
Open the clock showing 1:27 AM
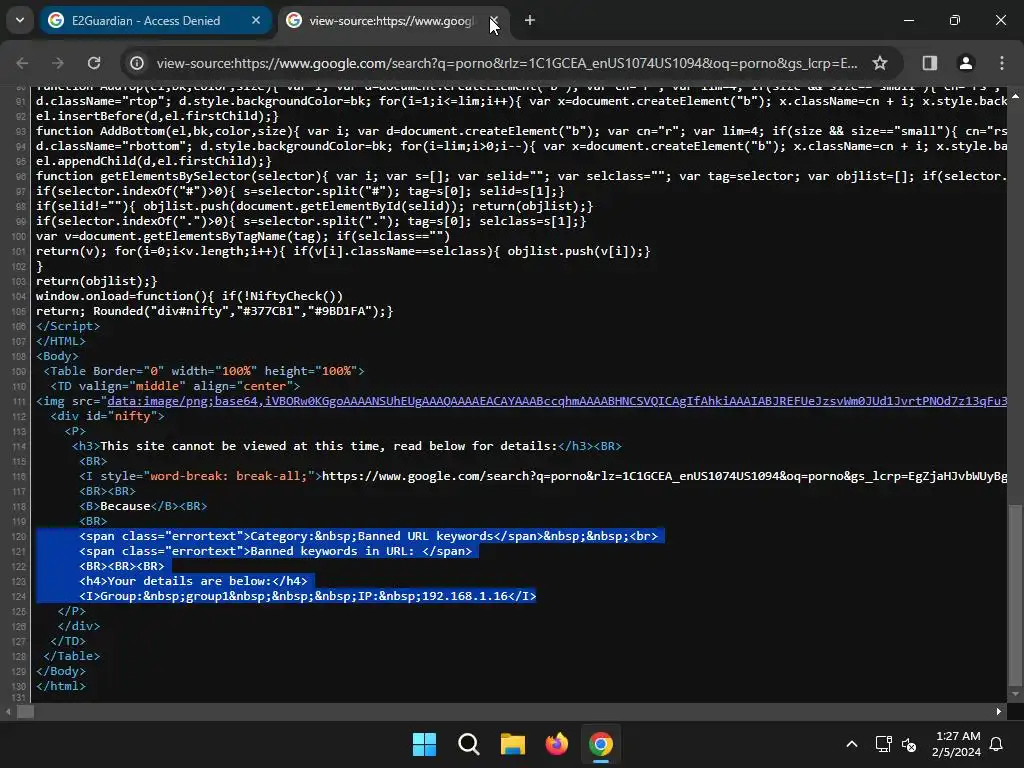coord(957,744)
